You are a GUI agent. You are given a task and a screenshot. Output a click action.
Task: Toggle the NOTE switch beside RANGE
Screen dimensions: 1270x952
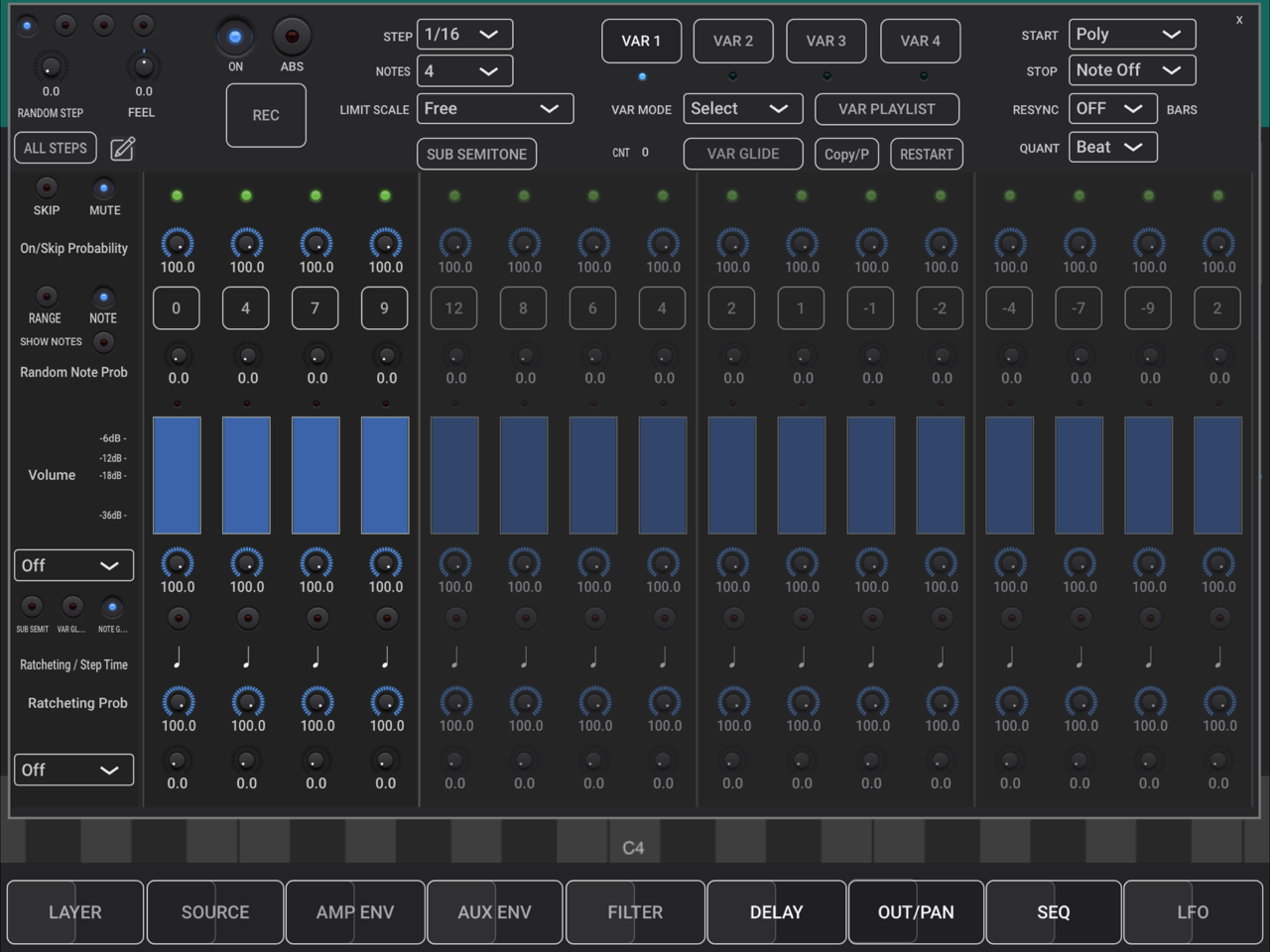(103, 297)
